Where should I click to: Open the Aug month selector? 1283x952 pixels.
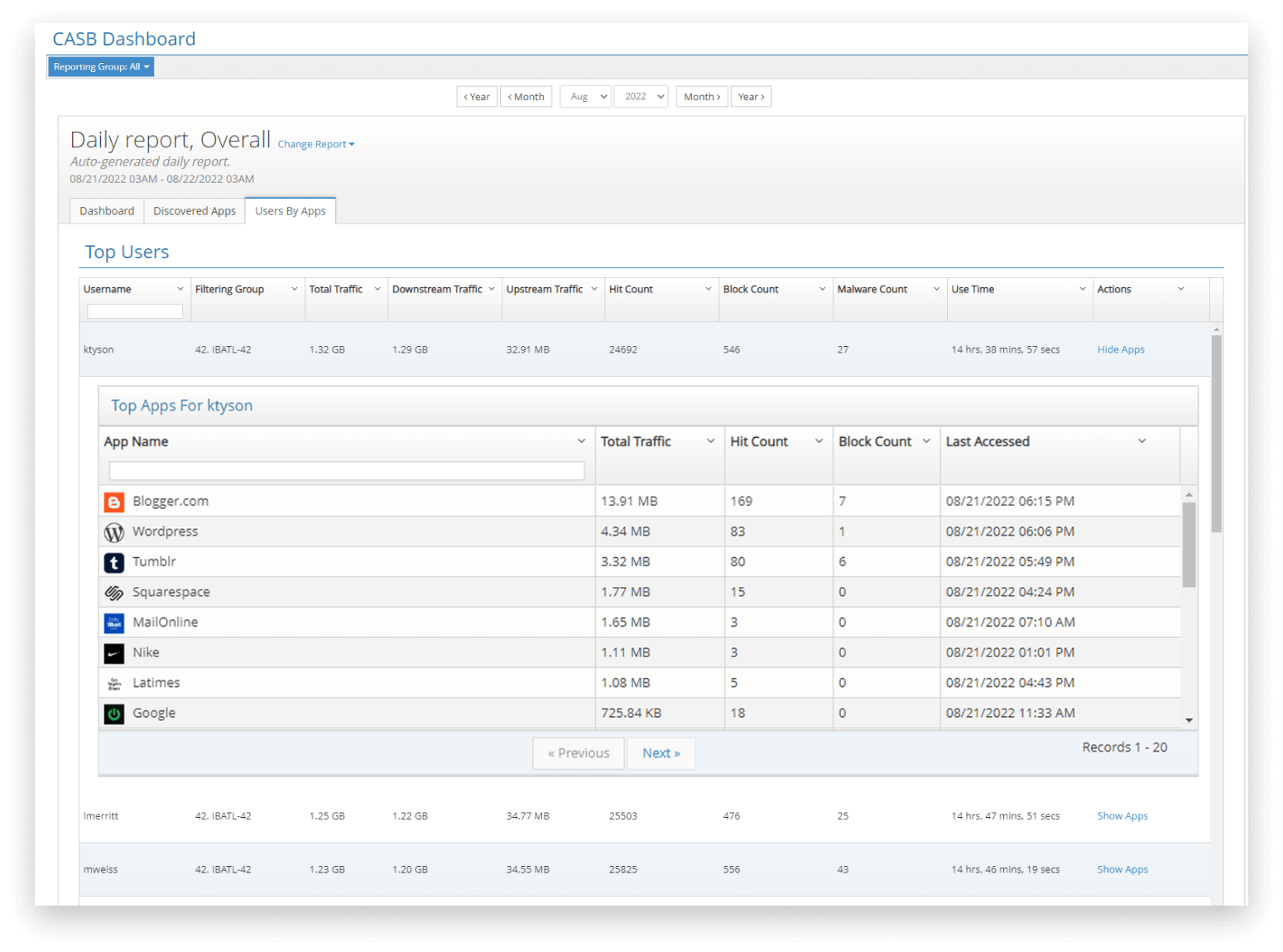pos(586,97)
